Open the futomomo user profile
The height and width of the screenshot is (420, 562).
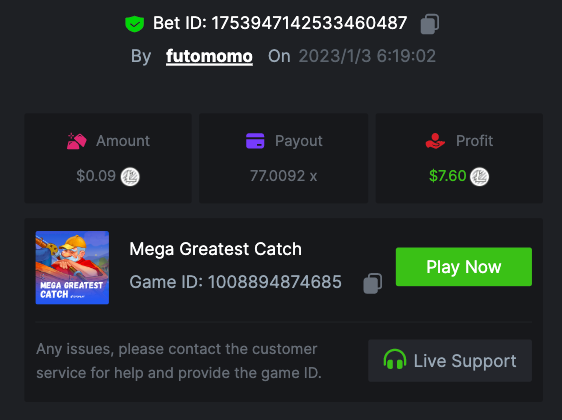tap(209, 57)
